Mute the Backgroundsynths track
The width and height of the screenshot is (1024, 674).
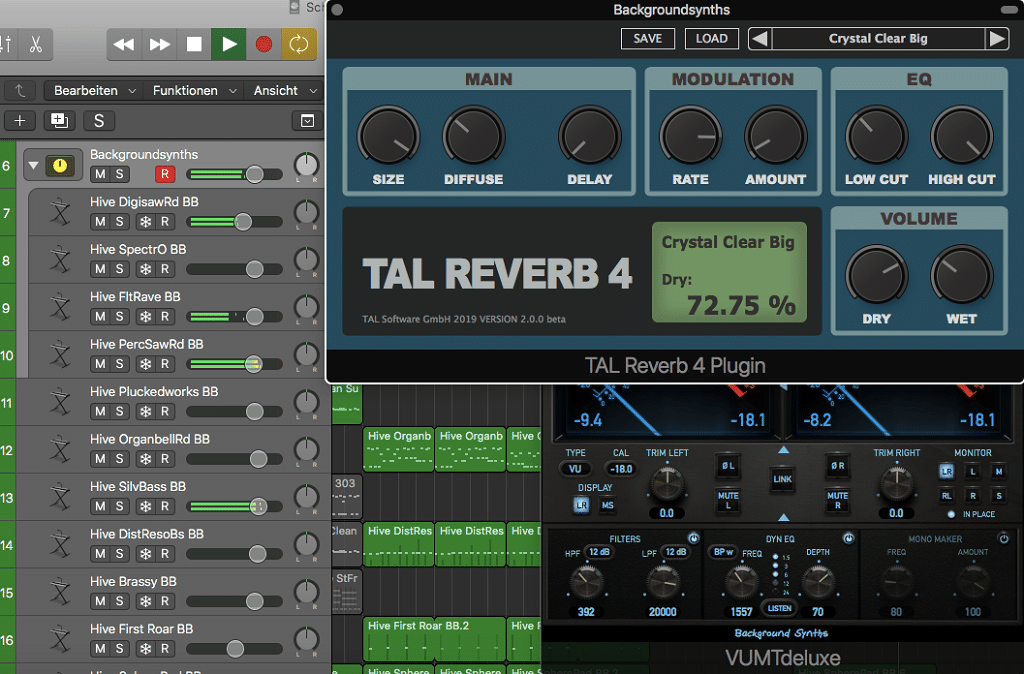point(100,174)
